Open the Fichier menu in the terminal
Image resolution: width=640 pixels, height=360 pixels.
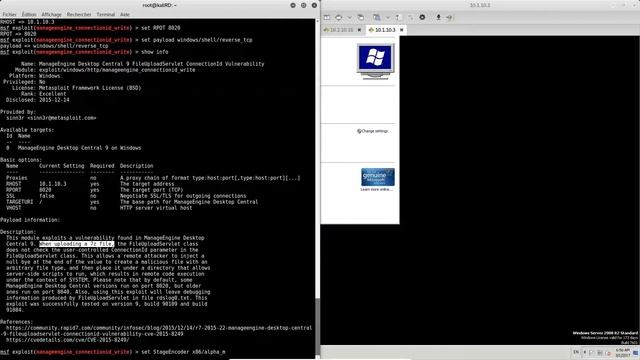tap(10, 14)
